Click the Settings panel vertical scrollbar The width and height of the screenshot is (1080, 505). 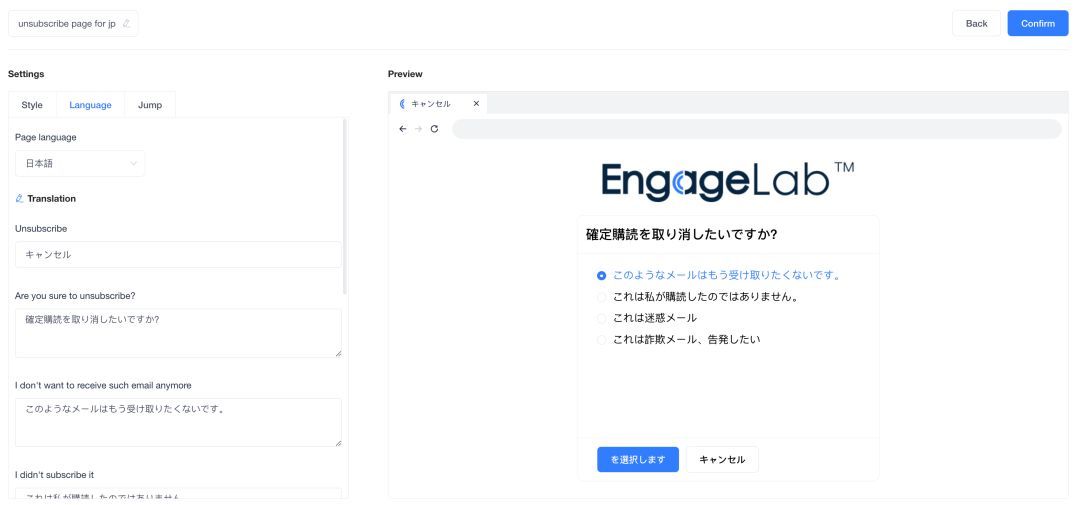point(344,207)
